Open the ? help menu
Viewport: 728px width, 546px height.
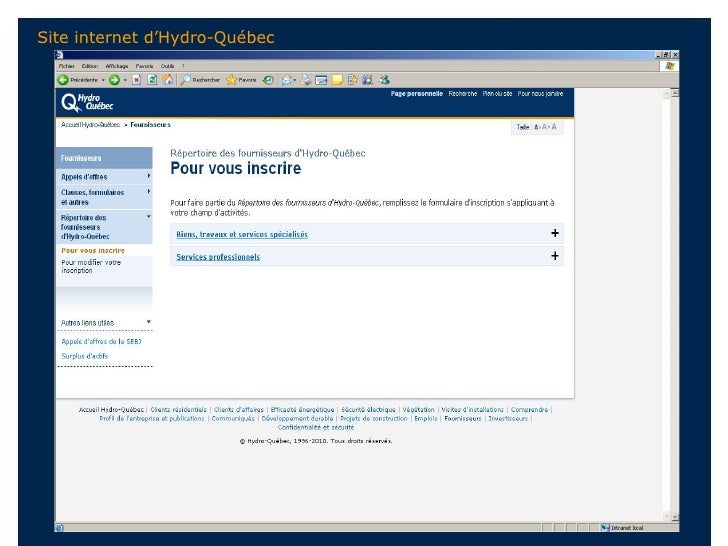[183, 66]
